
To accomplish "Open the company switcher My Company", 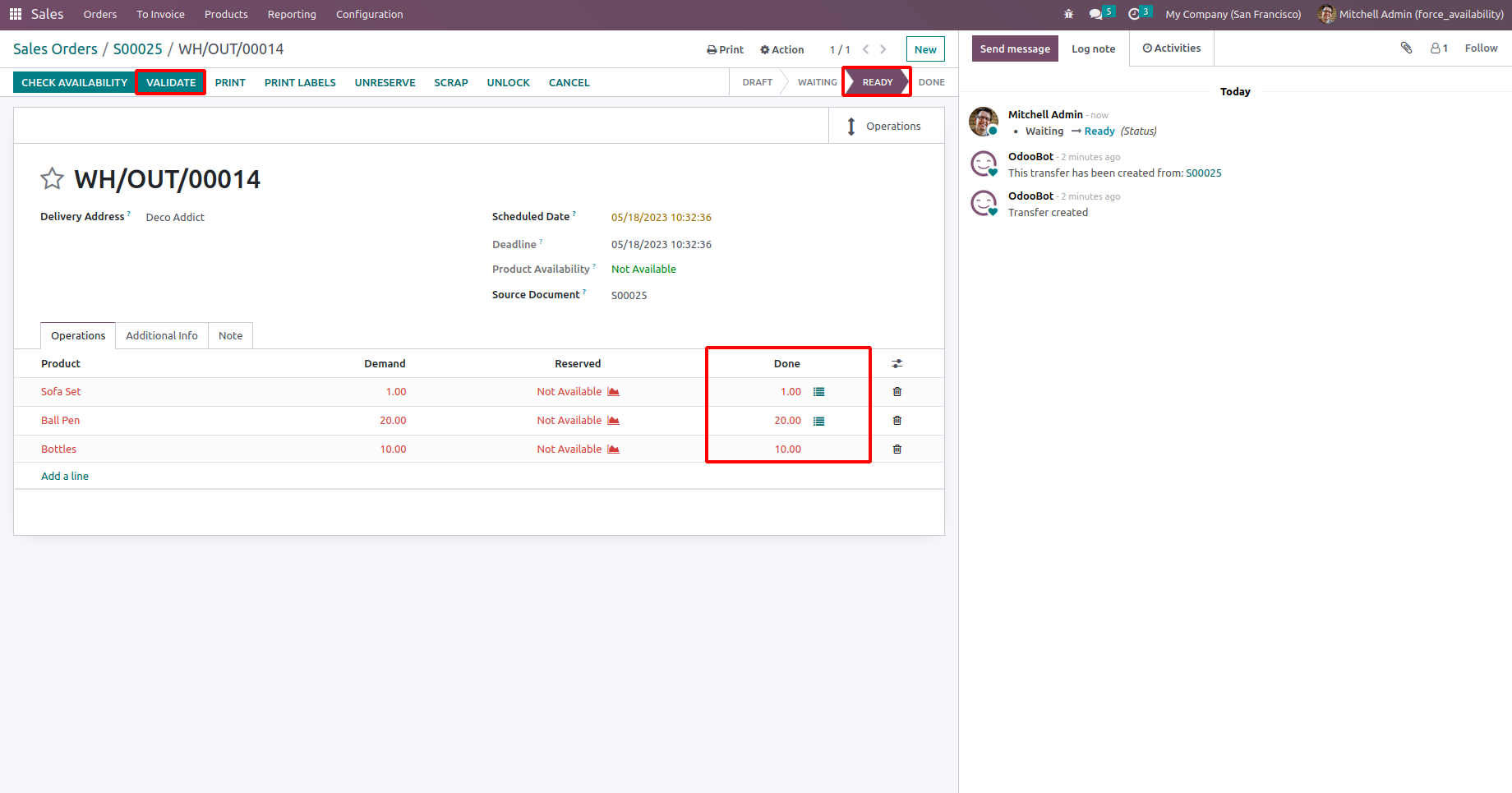I will (x=1233, y=14).
